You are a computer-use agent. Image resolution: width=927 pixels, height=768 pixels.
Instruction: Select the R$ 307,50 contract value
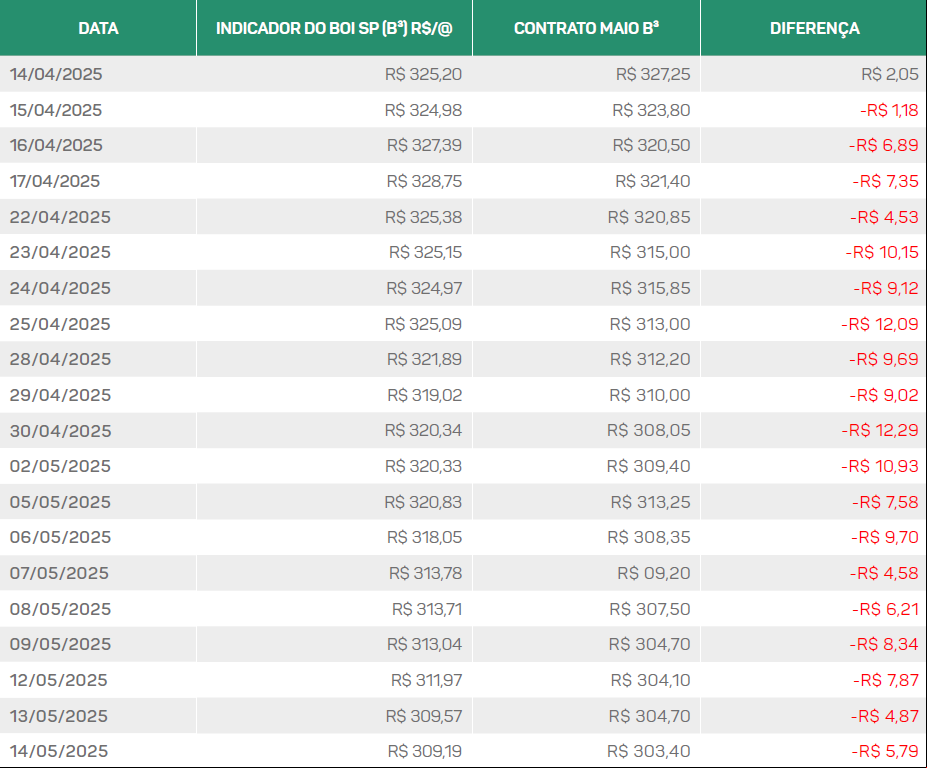click(x=650, y=610)
